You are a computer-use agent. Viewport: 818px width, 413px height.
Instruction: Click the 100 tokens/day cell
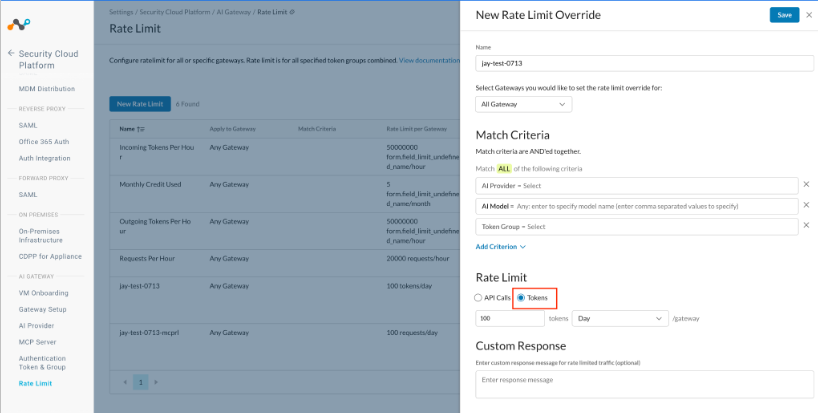pos(409,286)
